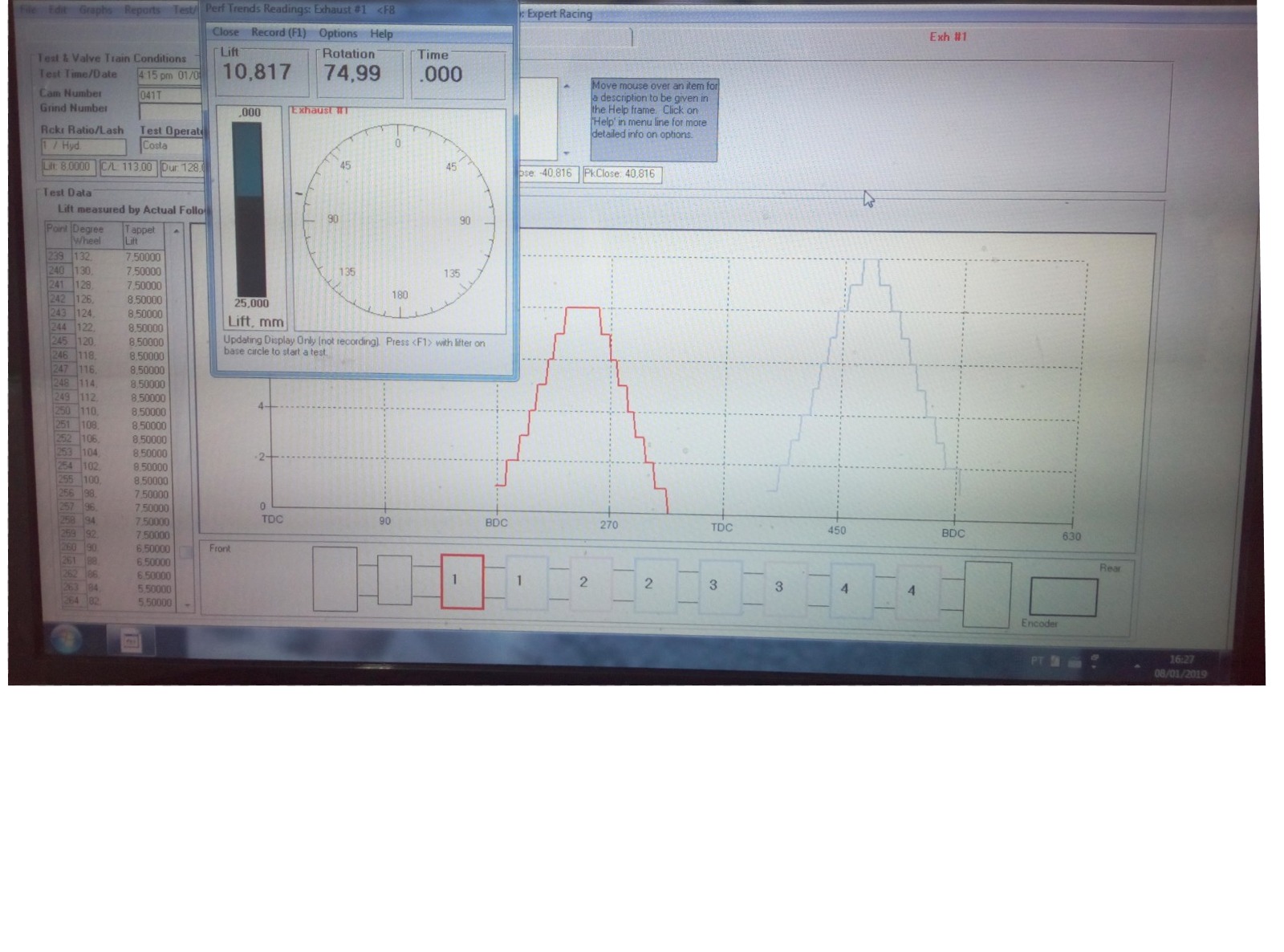Click the Rckr Ratio/Lash field

(83, 146)
